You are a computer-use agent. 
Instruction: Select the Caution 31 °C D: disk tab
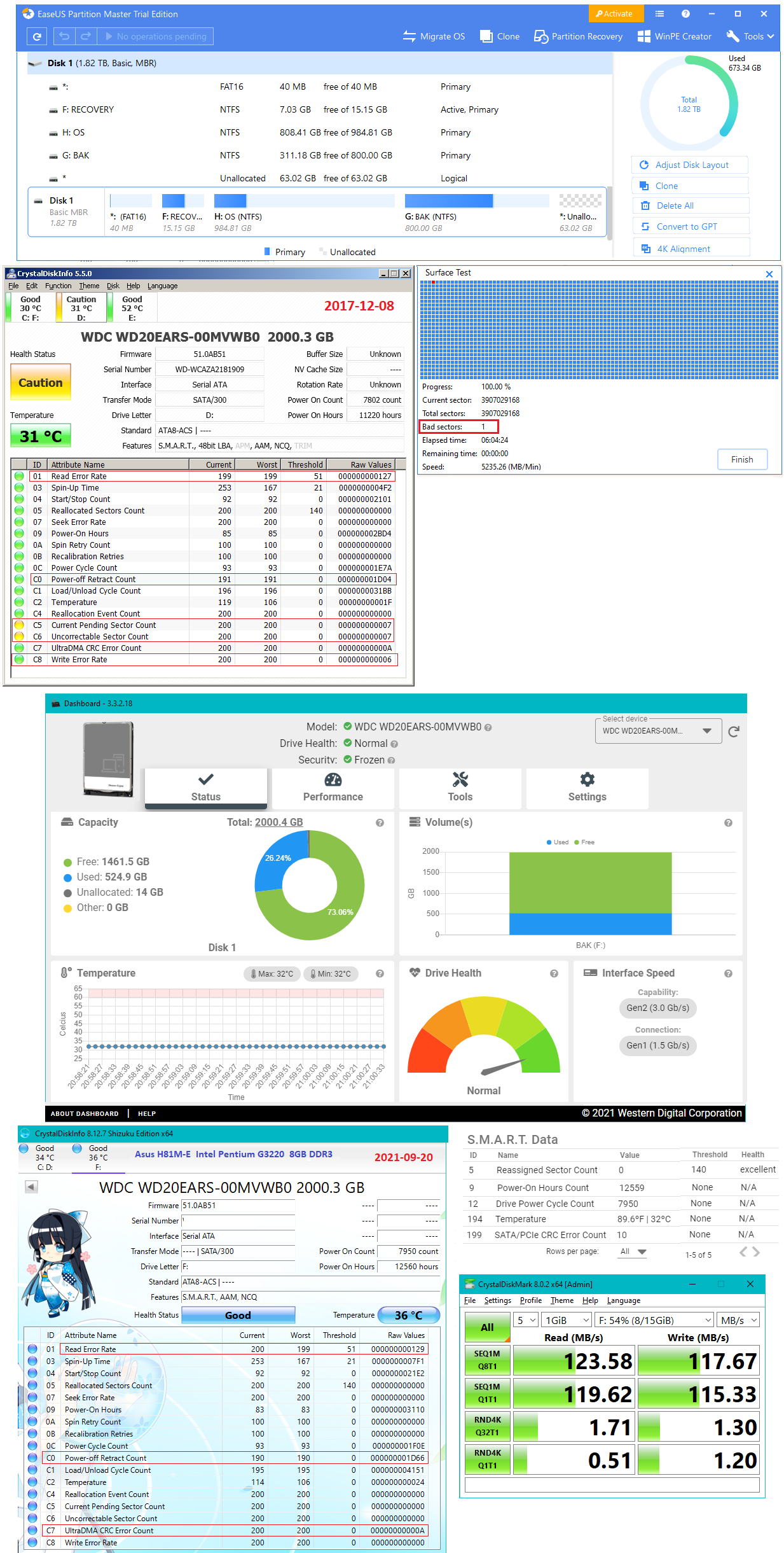point(81,308)
